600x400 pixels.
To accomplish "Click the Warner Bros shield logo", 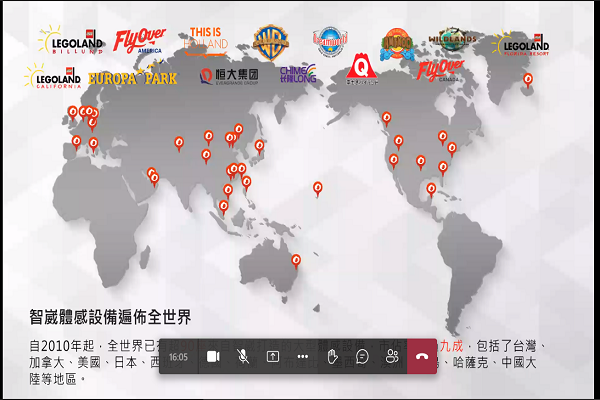I will coord(271,42).
